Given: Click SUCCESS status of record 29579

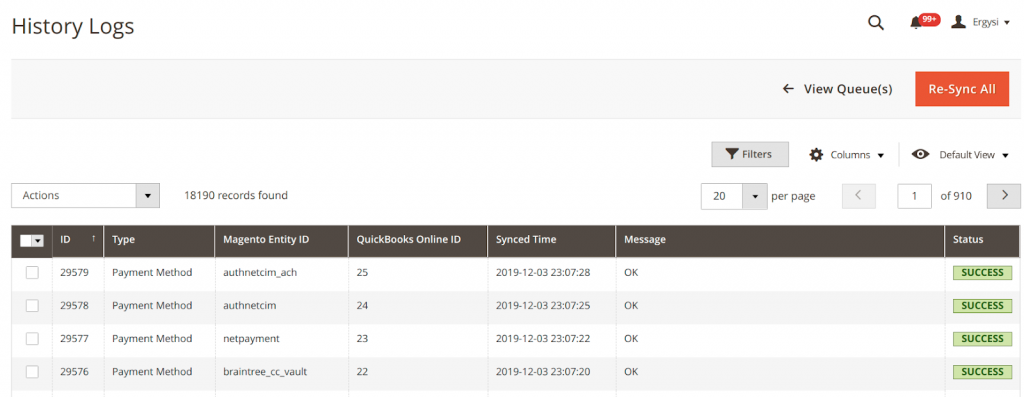Looking at the screenshot, I should pos(982,273).
